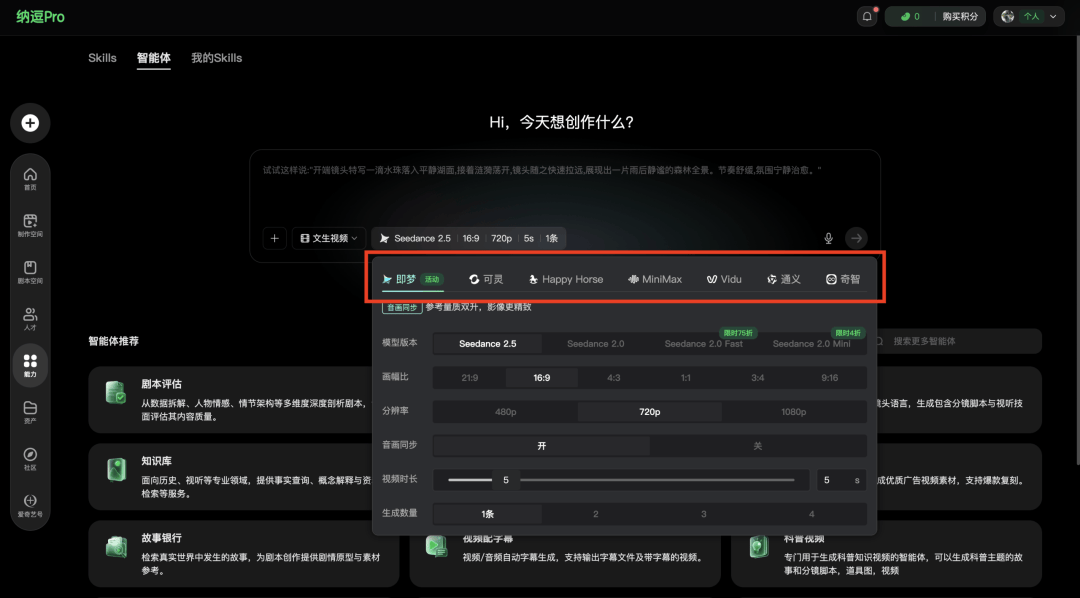Switch to the 可灵 provider tab
This screenshot has height=598, width=1080.
(486, 279)
